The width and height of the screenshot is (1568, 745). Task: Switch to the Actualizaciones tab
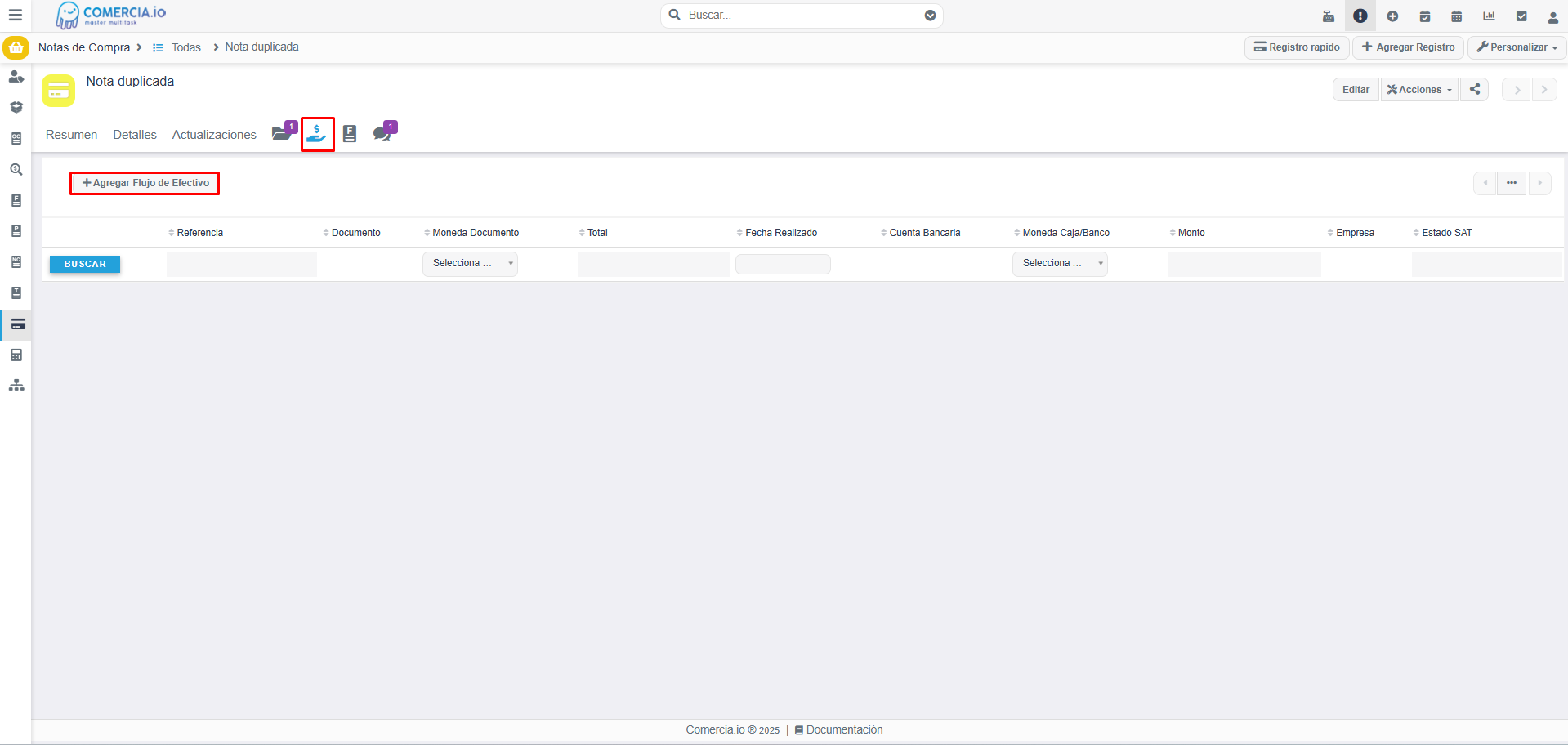(214, 135)
